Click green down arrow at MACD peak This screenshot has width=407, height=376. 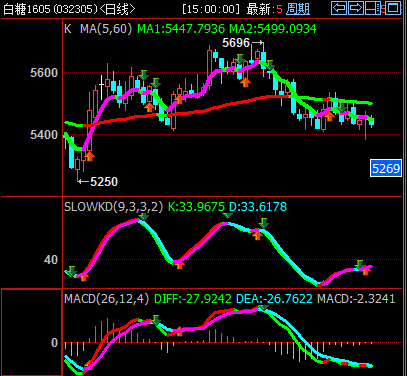(x=263, y=308)
